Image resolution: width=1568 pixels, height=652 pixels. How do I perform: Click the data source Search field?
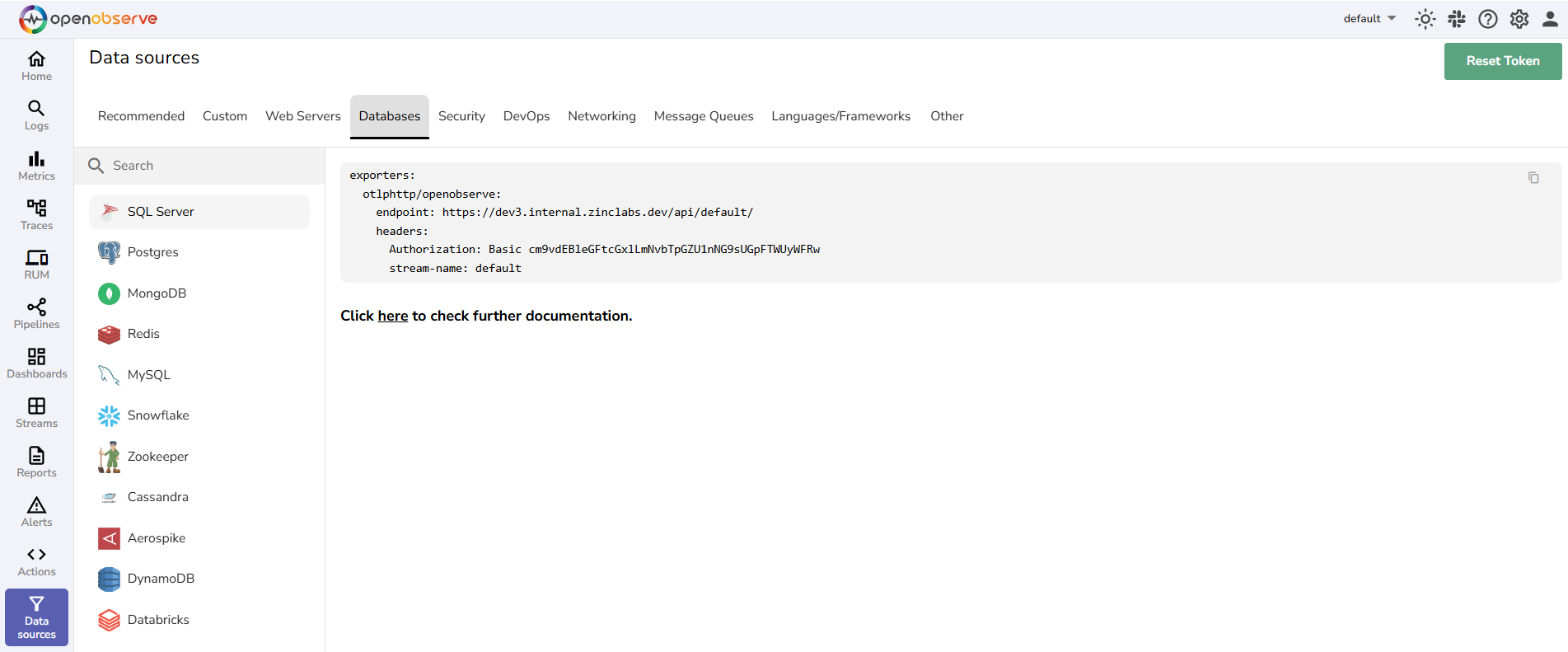point(206,166)
